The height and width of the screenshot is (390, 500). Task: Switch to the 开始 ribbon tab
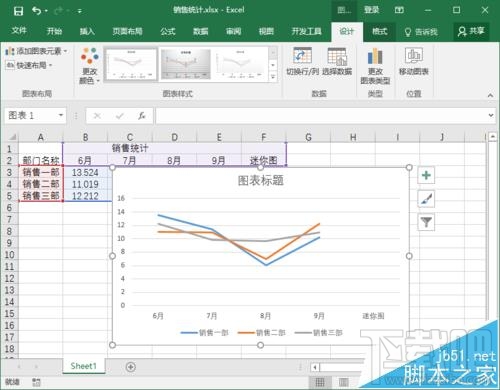[x=54, y=31]
